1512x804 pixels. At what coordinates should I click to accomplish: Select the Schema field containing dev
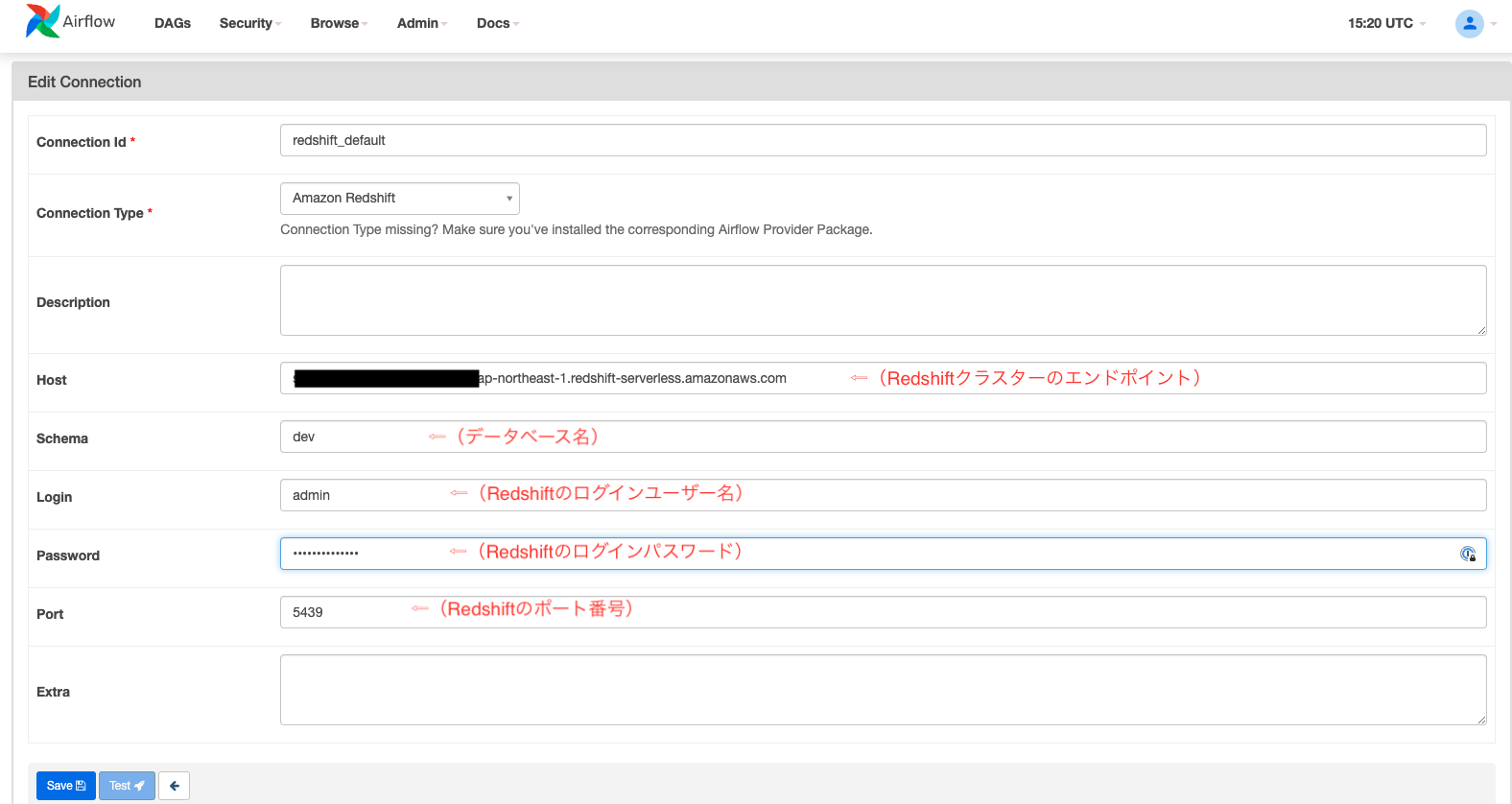tap(884, 437)
